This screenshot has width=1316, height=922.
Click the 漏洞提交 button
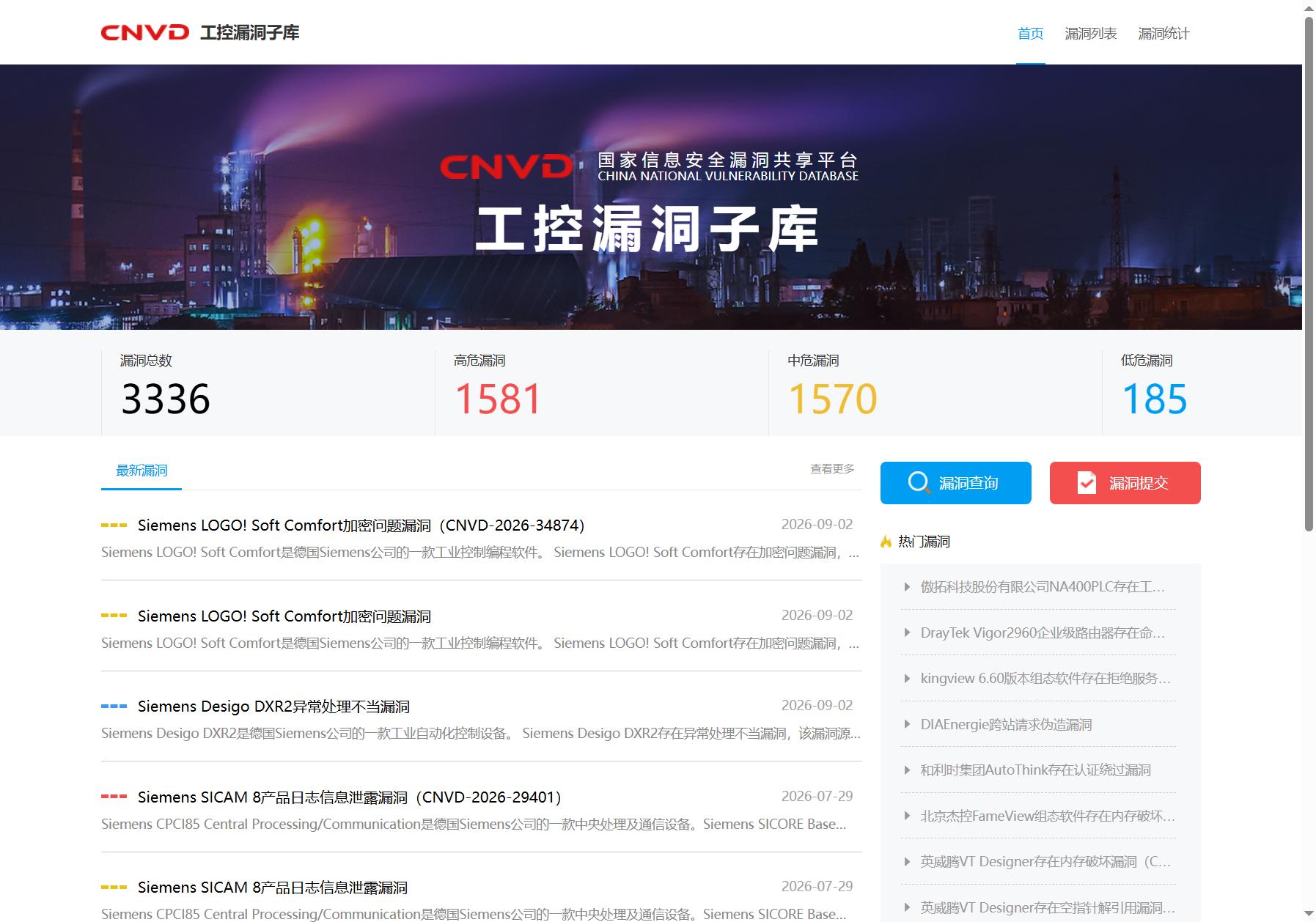(1125, 483)
